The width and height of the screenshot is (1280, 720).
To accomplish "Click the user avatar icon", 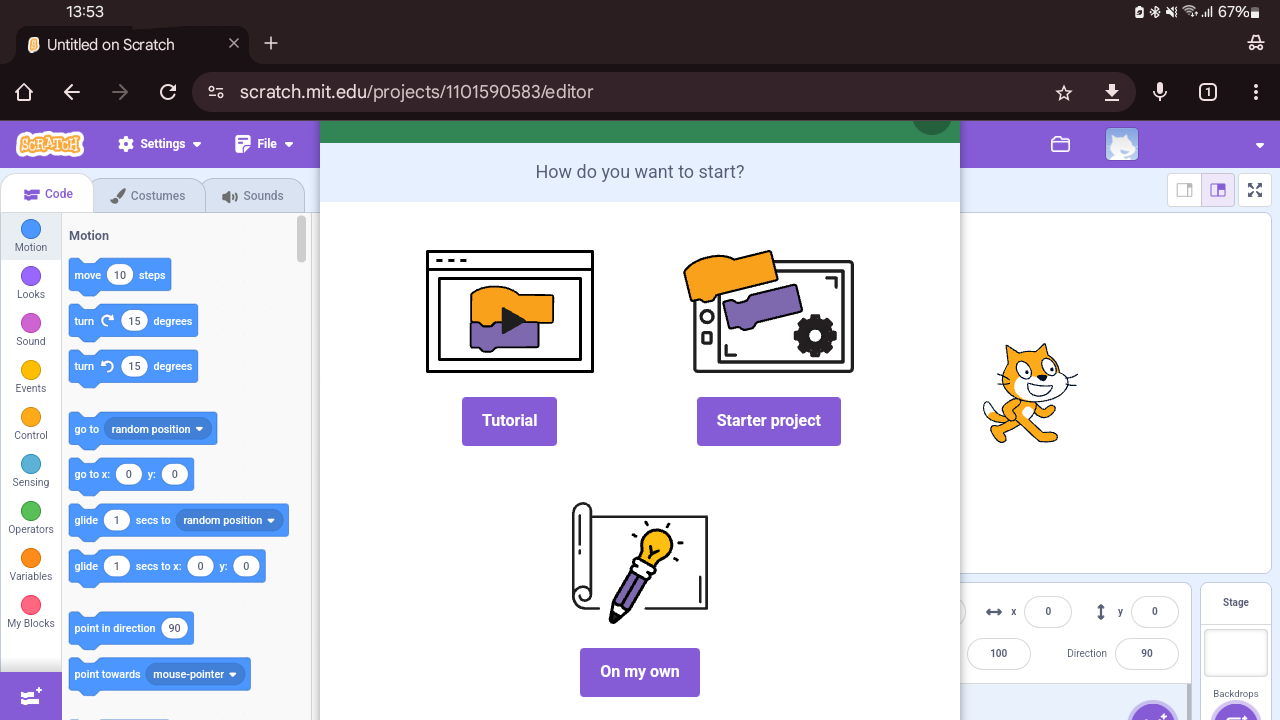I will tap(1122, 144).
